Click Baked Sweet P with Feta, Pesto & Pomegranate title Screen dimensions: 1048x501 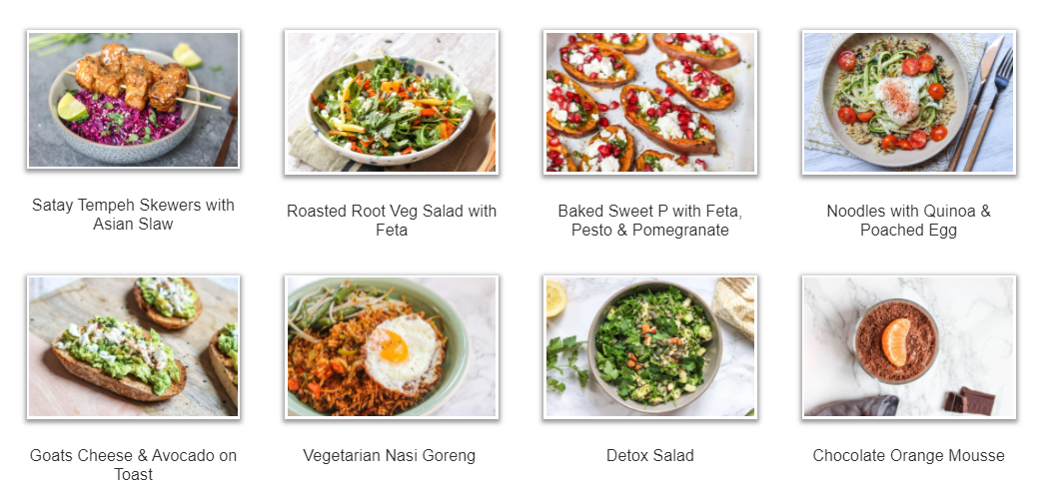[650, 220]
